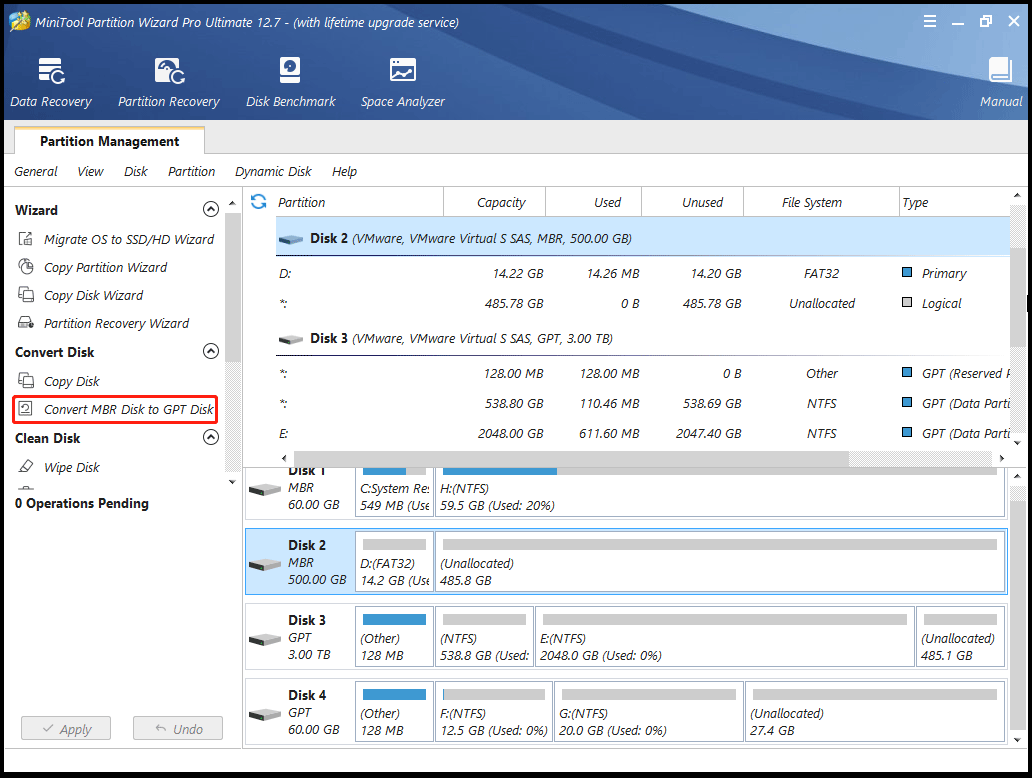This screenshot has width=1032, height=778.
Task: Select 485.8 GB Unallocated block on Disk 2
Action: (720, 562)
